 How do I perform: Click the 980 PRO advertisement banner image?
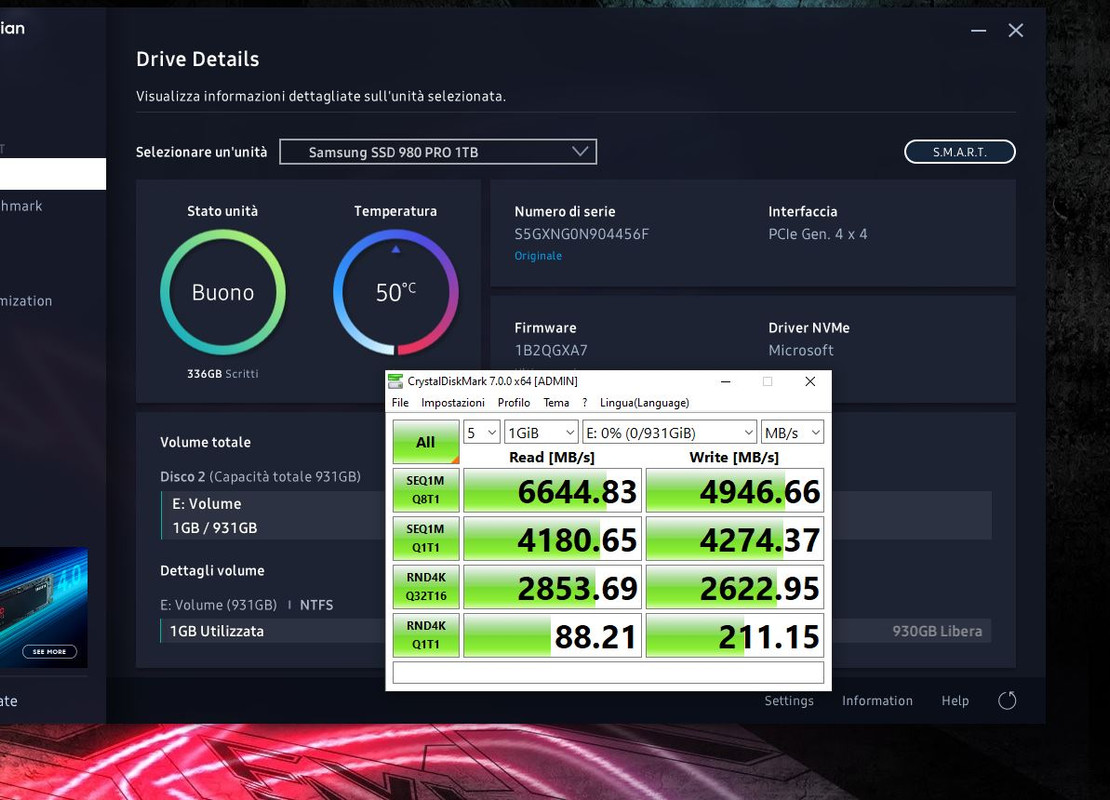(x=44, y=607)
